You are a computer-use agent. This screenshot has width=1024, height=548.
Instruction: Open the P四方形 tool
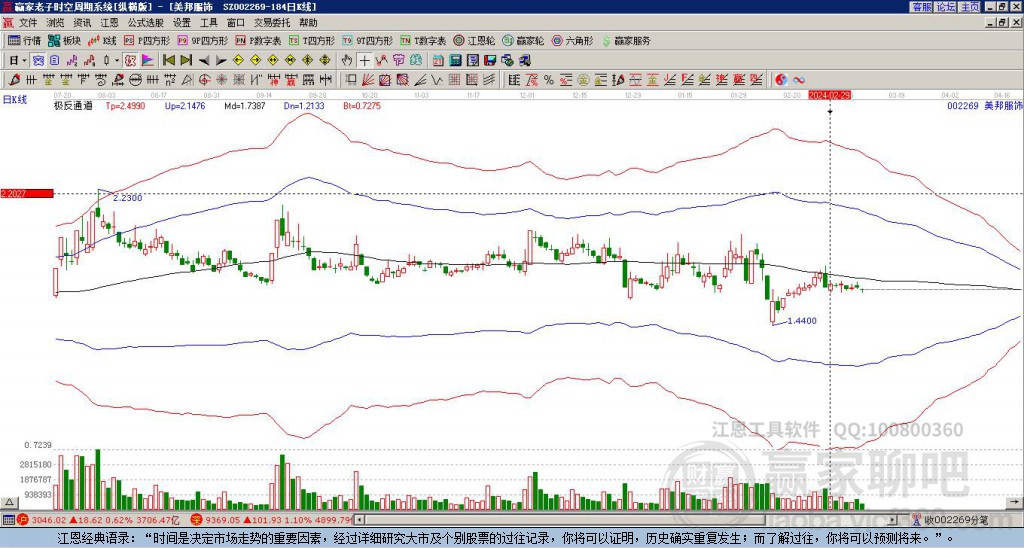pyautogui.click(x=147, y=40)
